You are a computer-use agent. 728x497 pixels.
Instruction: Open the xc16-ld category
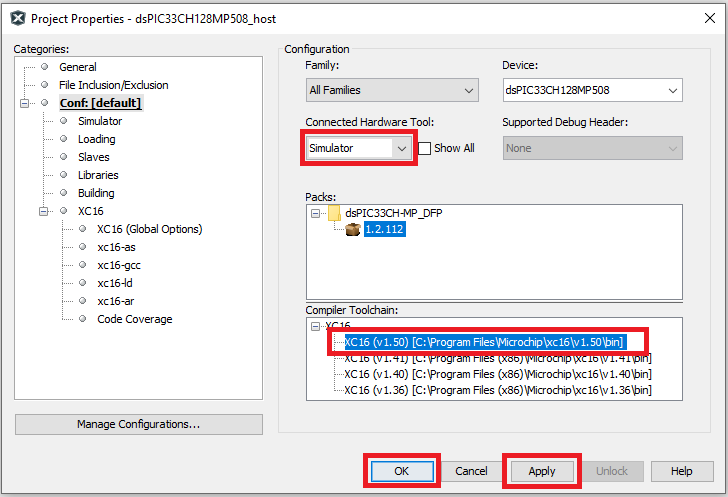pos(115,283)
